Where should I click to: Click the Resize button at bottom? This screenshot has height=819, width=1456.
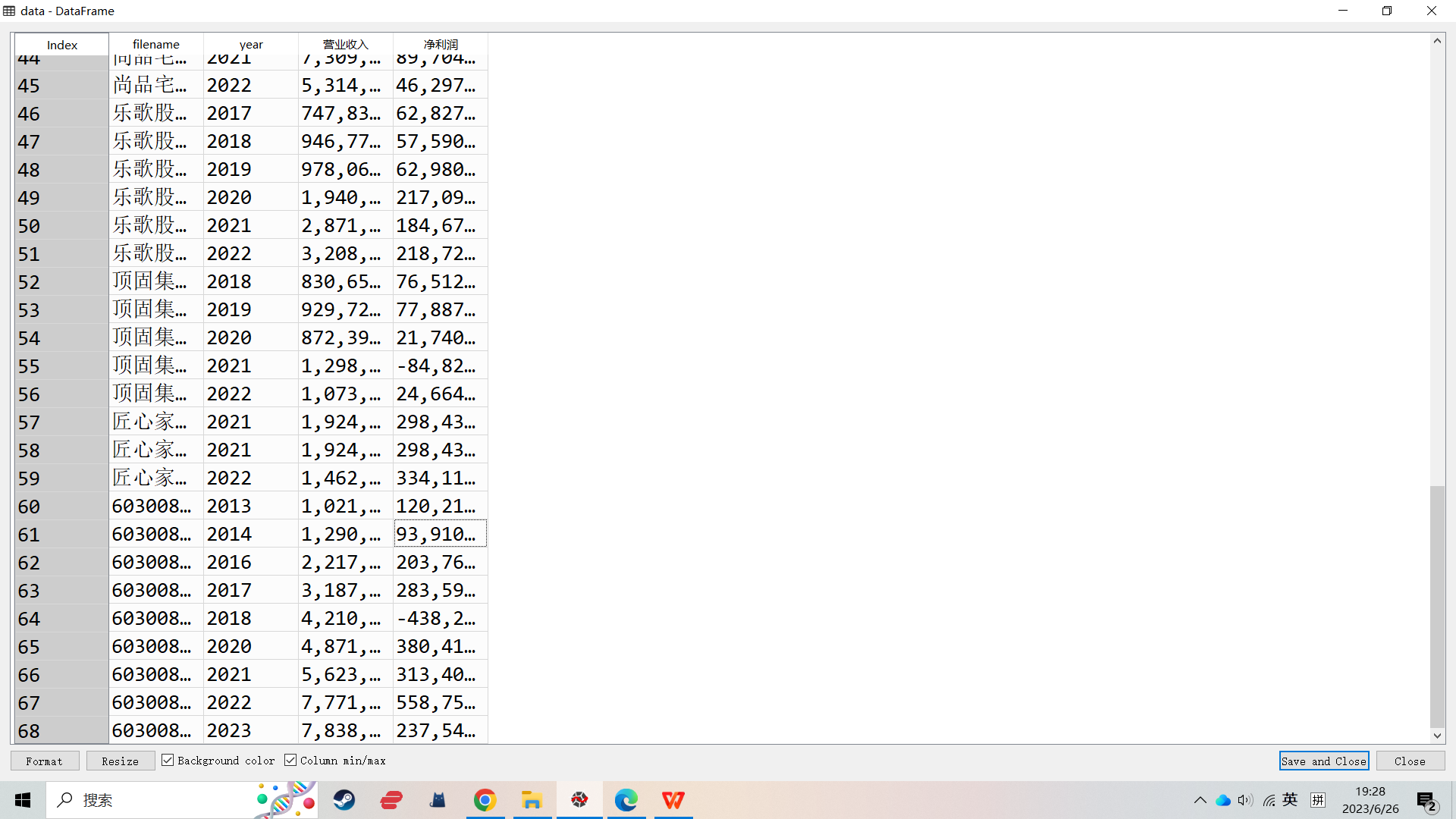pyautogui.click(x=119, y=761)
